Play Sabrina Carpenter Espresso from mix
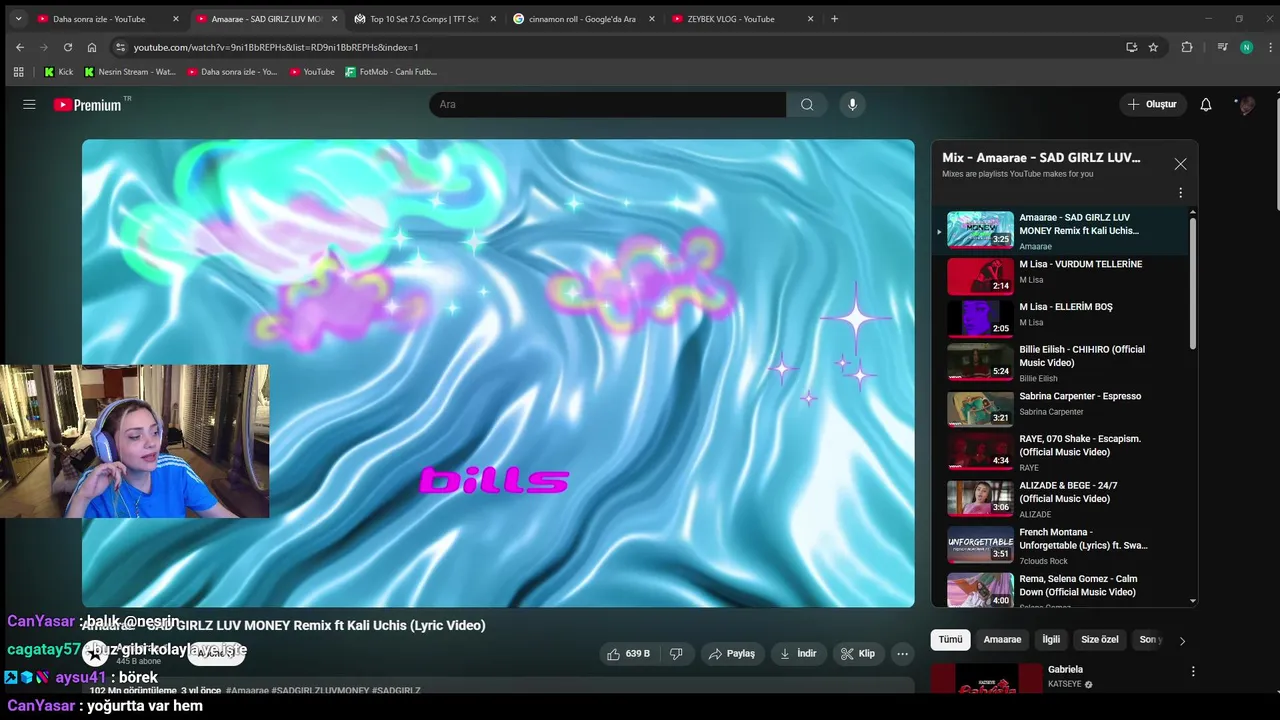 [1060, 408]
